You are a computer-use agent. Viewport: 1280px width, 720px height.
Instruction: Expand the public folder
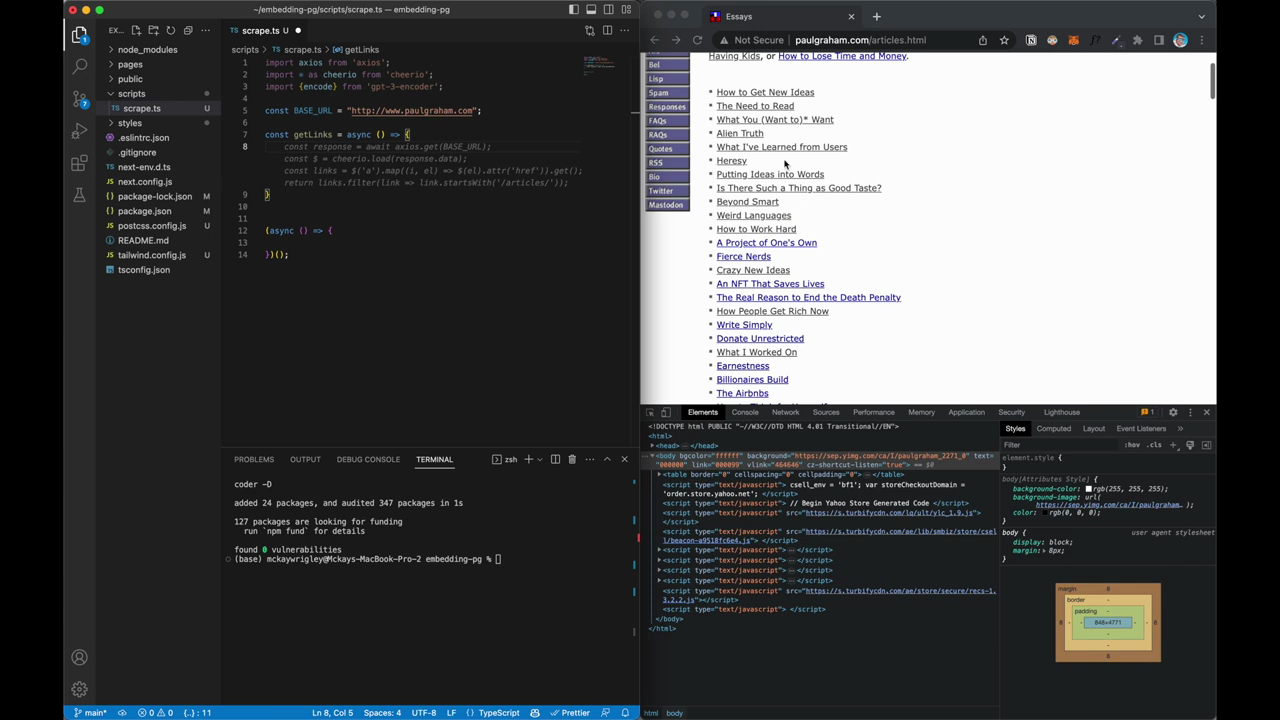[130, 79]
